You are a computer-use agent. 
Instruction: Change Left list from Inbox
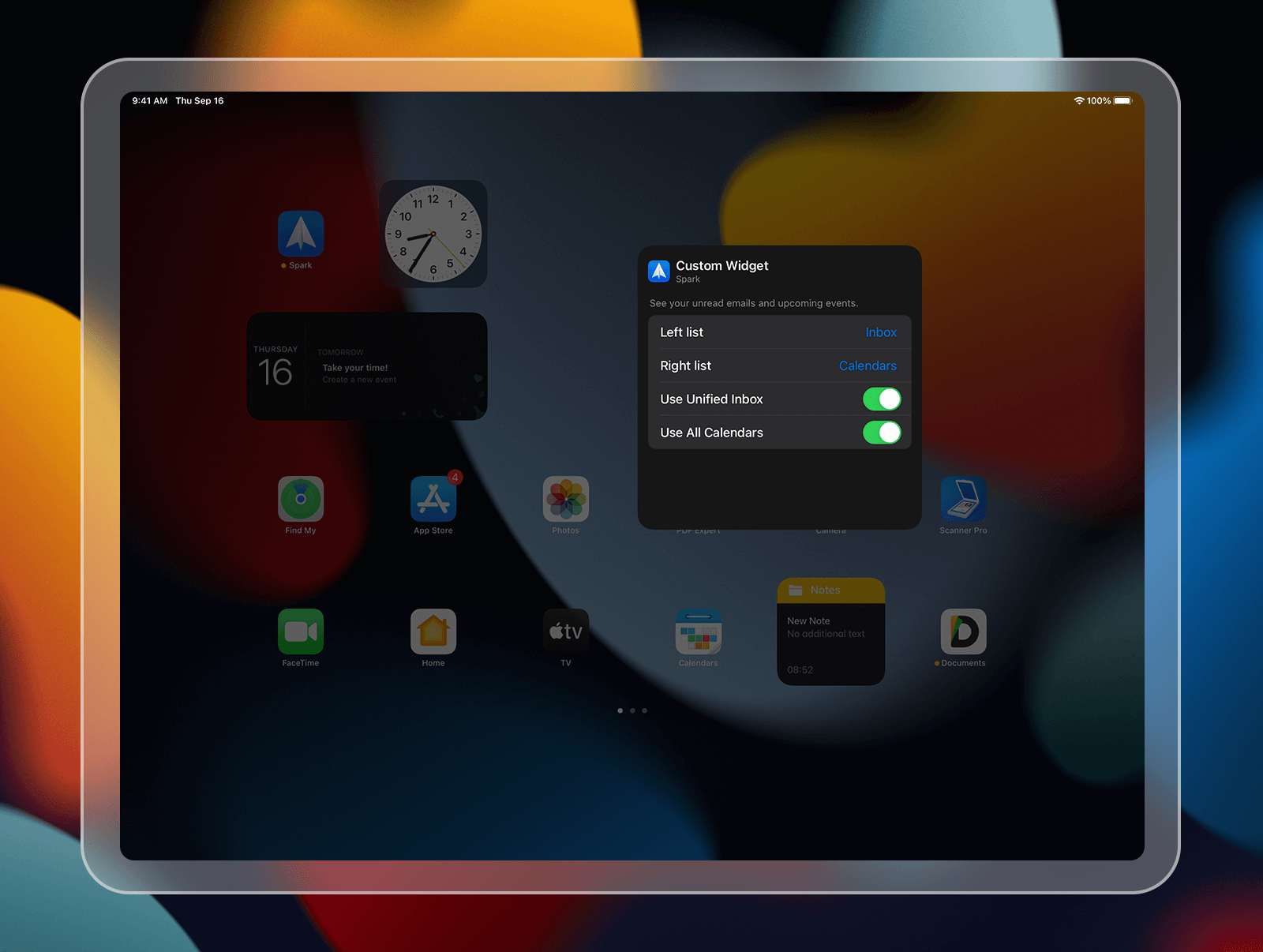point(780,332)
